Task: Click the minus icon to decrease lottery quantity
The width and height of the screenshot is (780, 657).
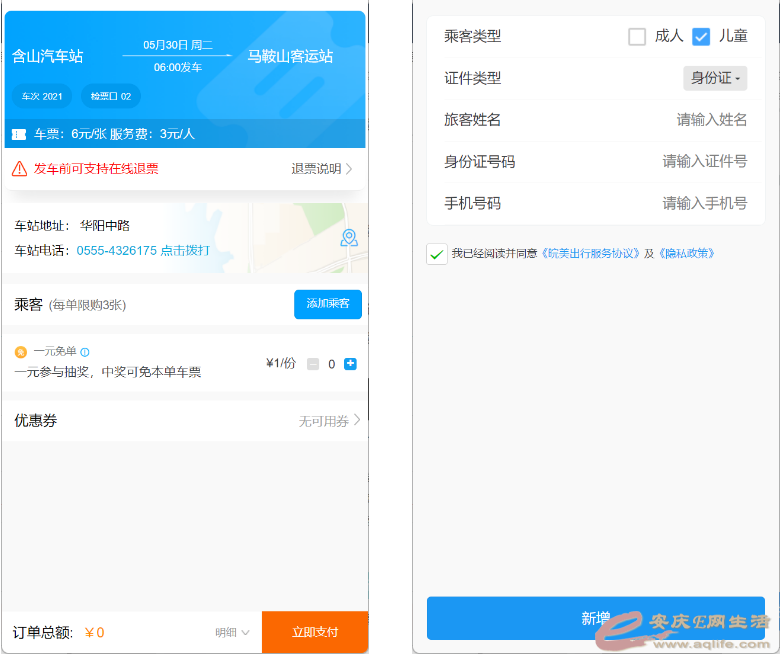Action: pos(313,364)
